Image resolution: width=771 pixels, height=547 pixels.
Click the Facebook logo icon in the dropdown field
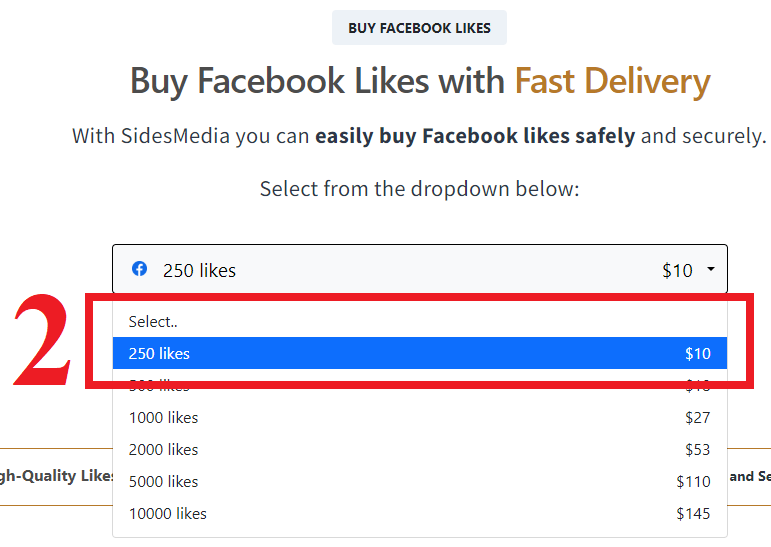click(140, 269)
